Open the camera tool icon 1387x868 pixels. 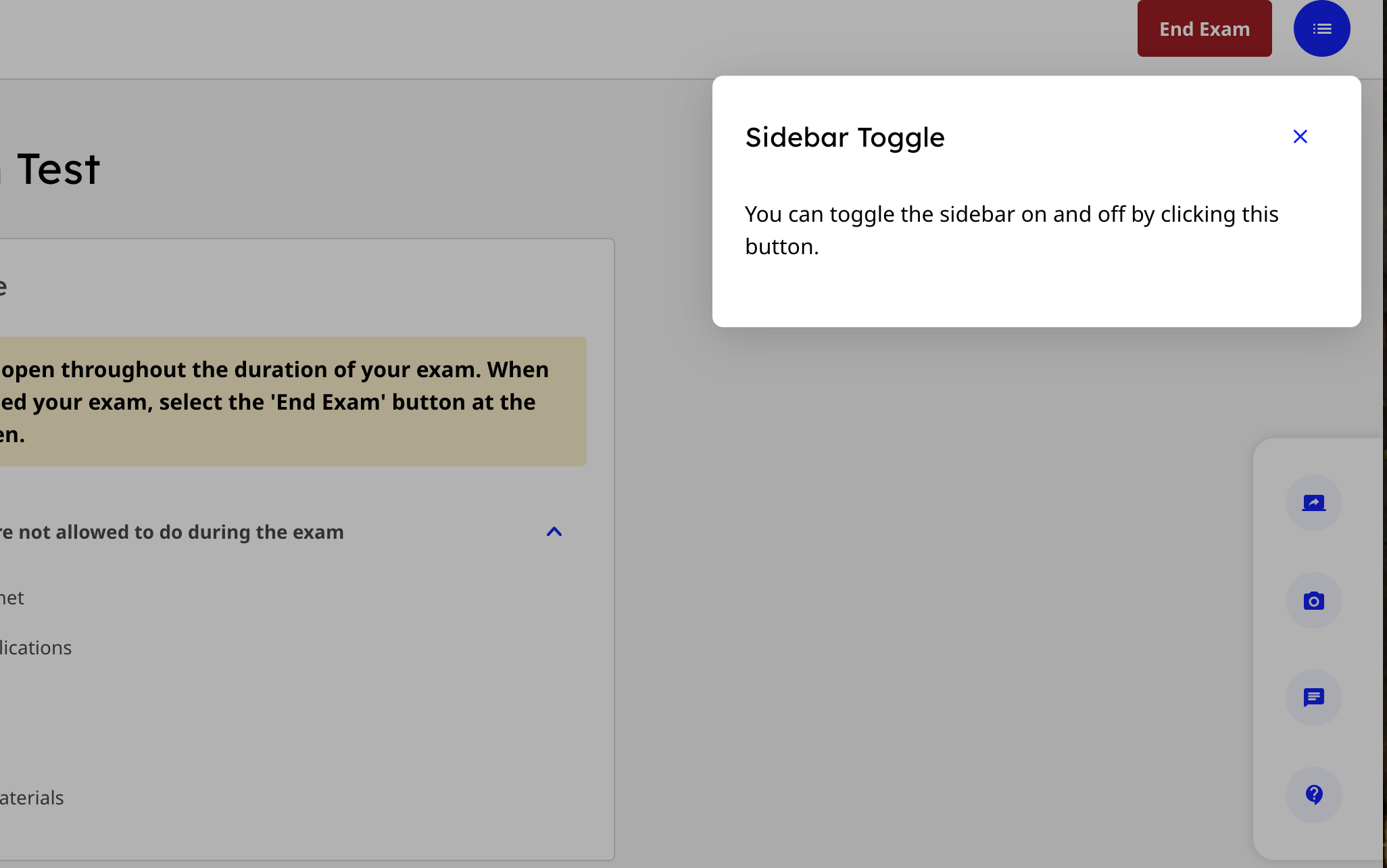click(1313, 600)
